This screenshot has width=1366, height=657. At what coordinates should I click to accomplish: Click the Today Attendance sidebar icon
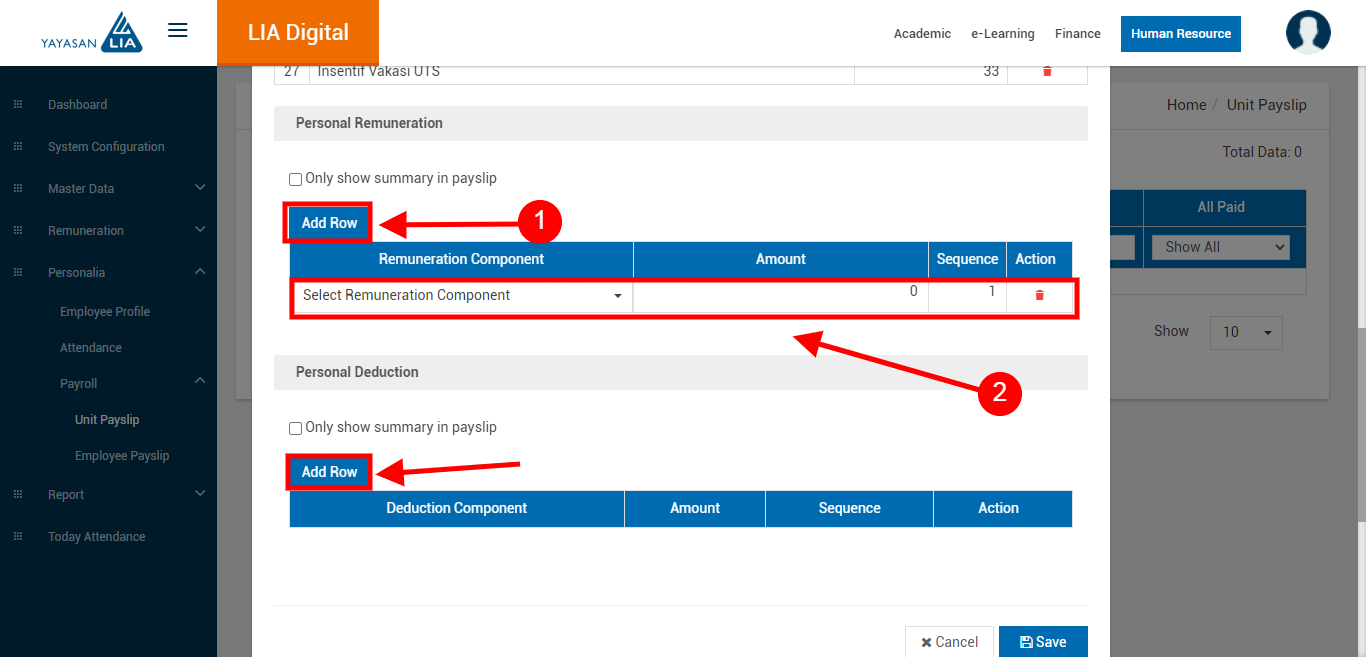pos(17,537)
